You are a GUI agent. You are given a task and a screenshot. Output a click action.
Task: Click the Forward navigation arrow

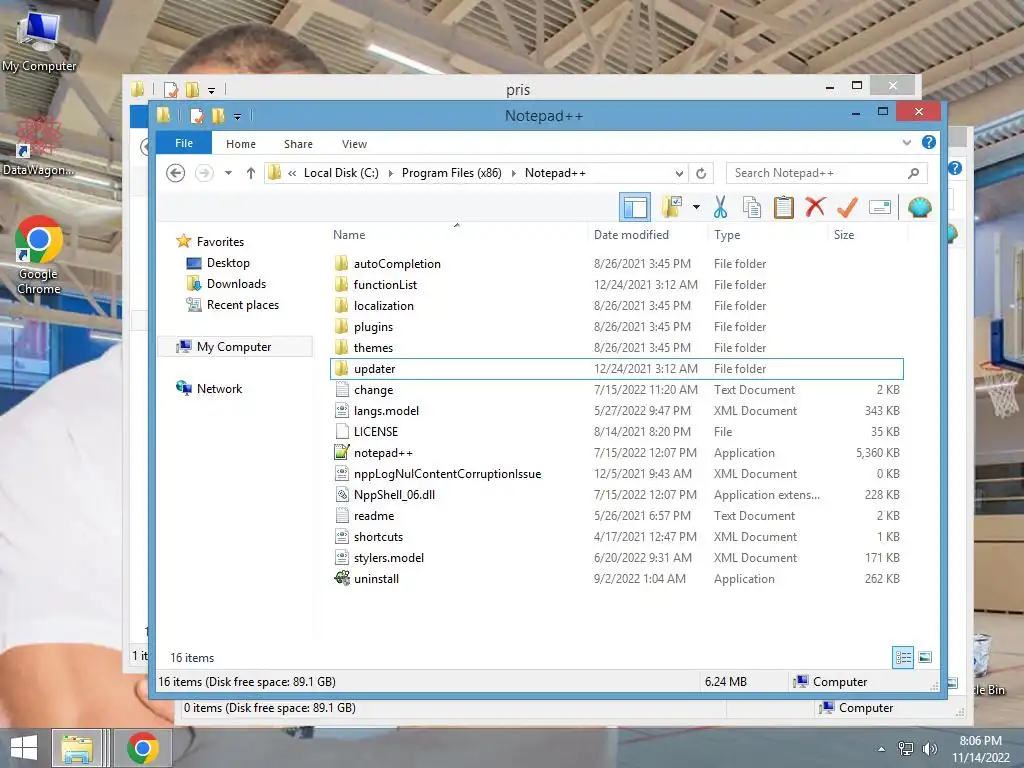coord(204,173)
